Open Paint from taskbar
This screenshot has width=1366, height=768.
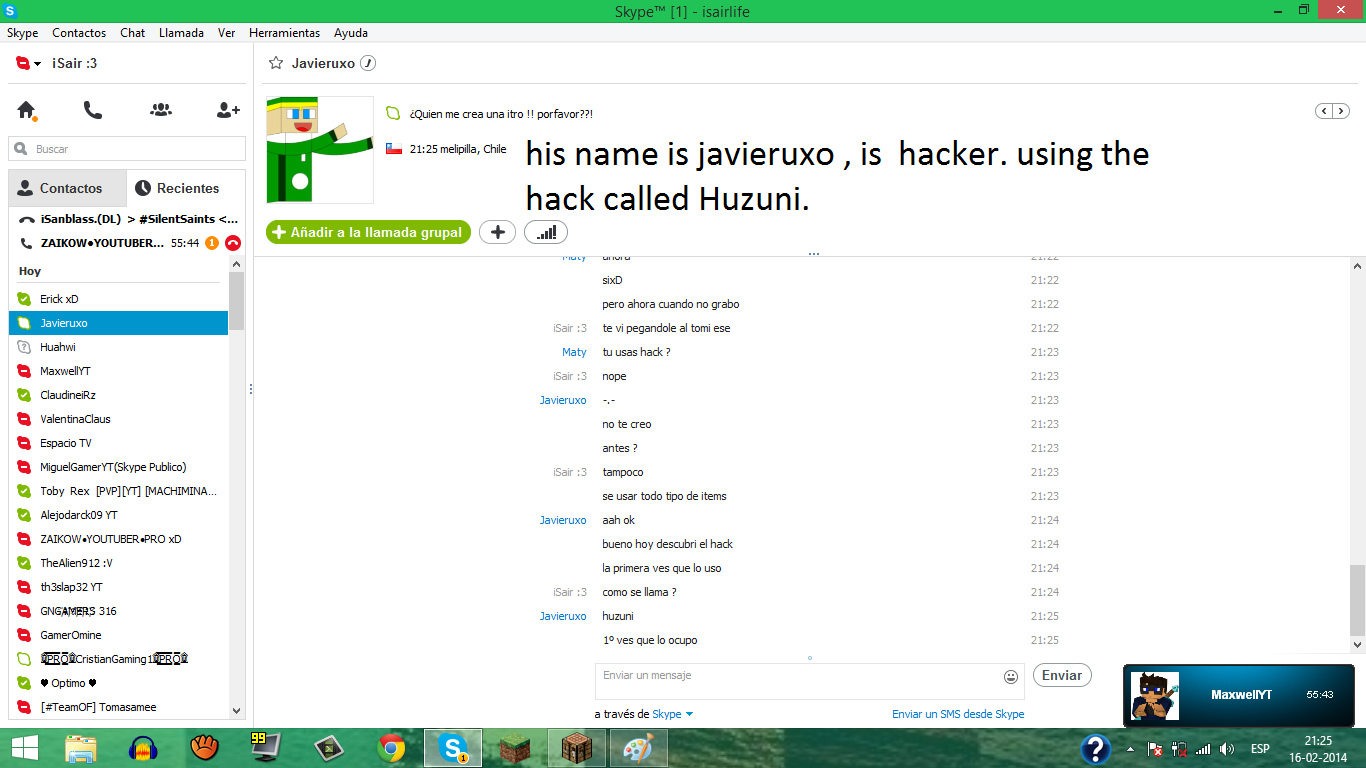(x=638, y=748)
